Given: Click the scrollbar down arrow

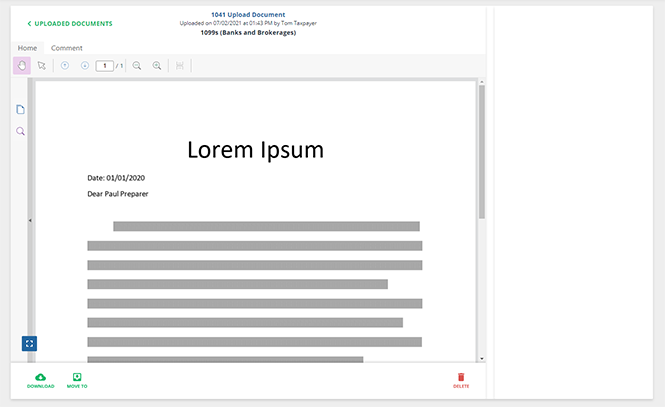Looking at the screenshot, I should pyautogui.click(x=481, y=357).
